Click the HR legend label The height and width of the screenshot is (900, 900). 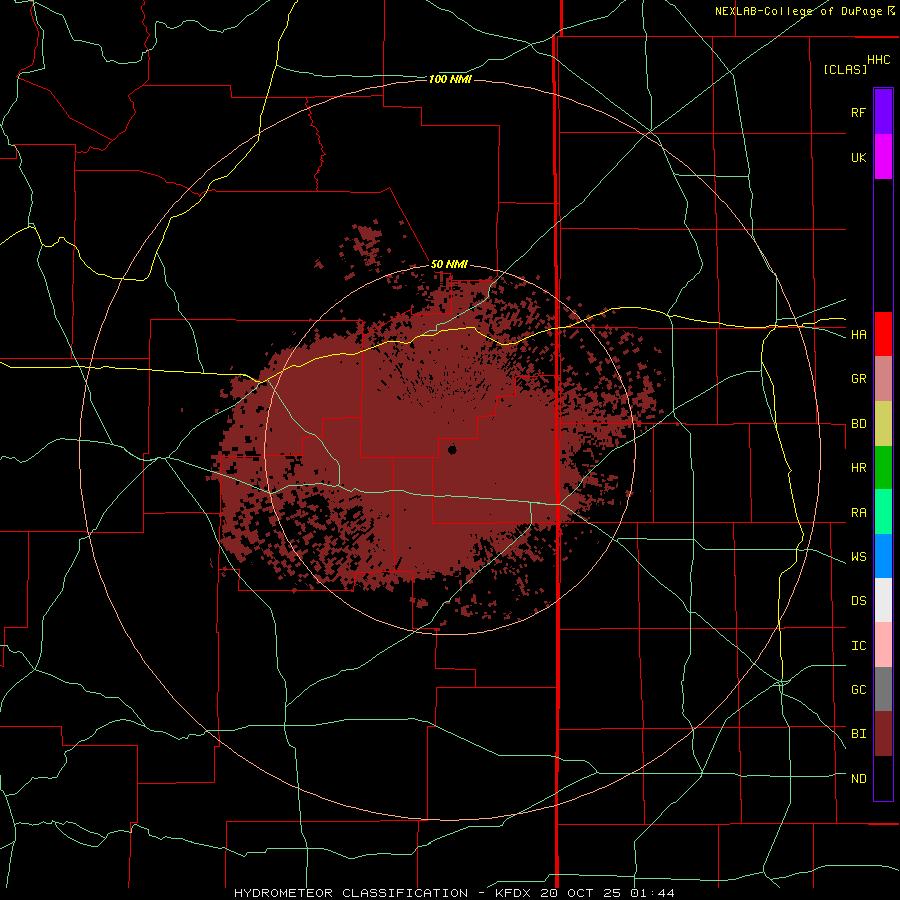[858, 468]
